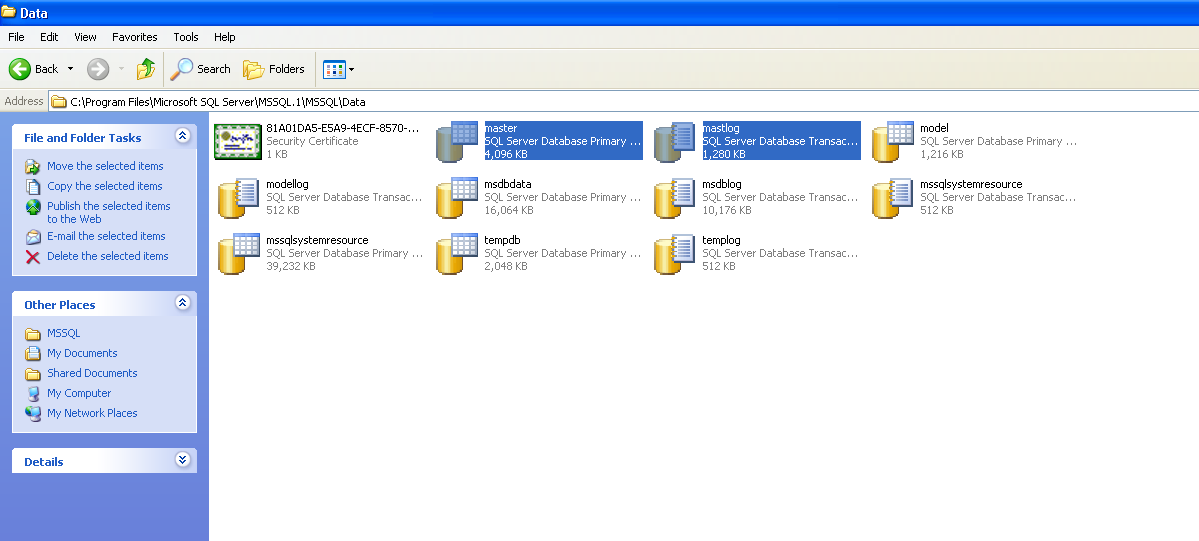
Task: Click Publish the selected items to the Web
Action: [109, 213]
